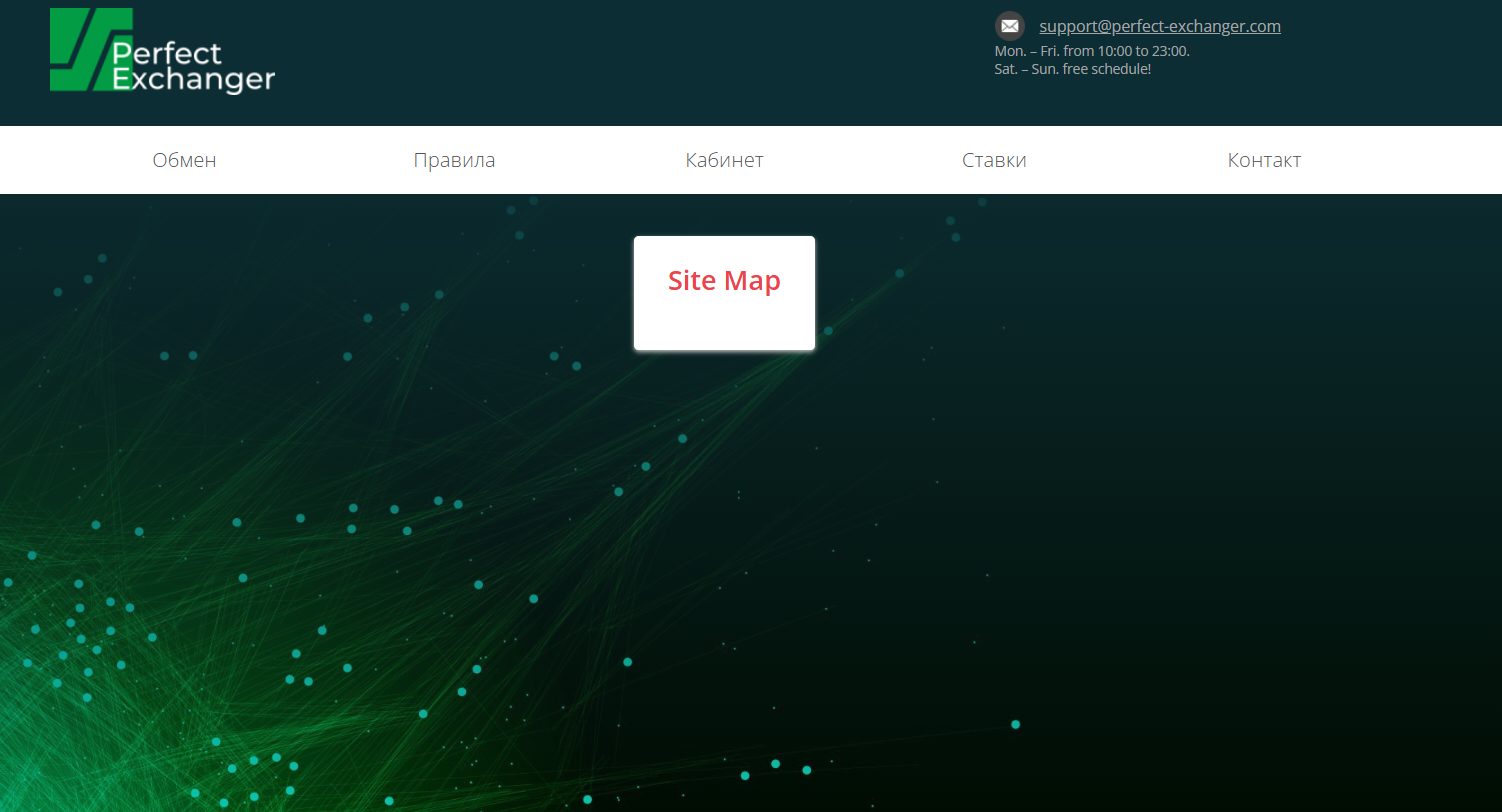
Task: Select the Кабинет navigation item
Action: [x=724, y=160]
